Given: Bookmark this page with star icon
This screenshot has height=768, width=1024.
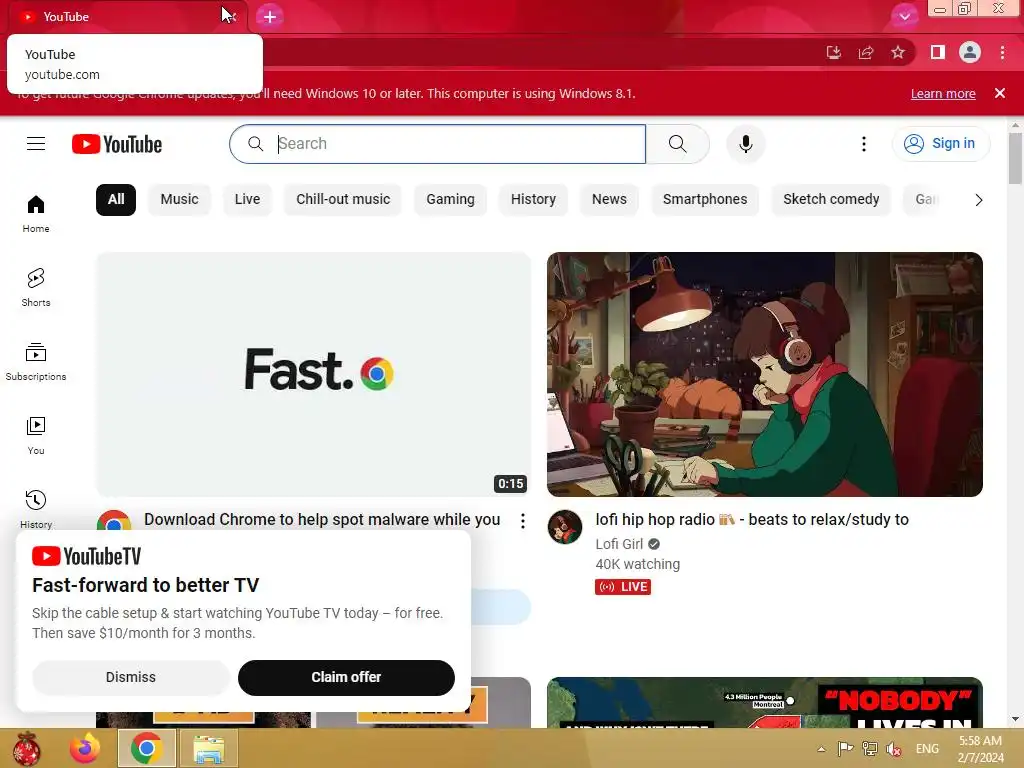Looking at the screenshot, I should click(x=898, y=52).
